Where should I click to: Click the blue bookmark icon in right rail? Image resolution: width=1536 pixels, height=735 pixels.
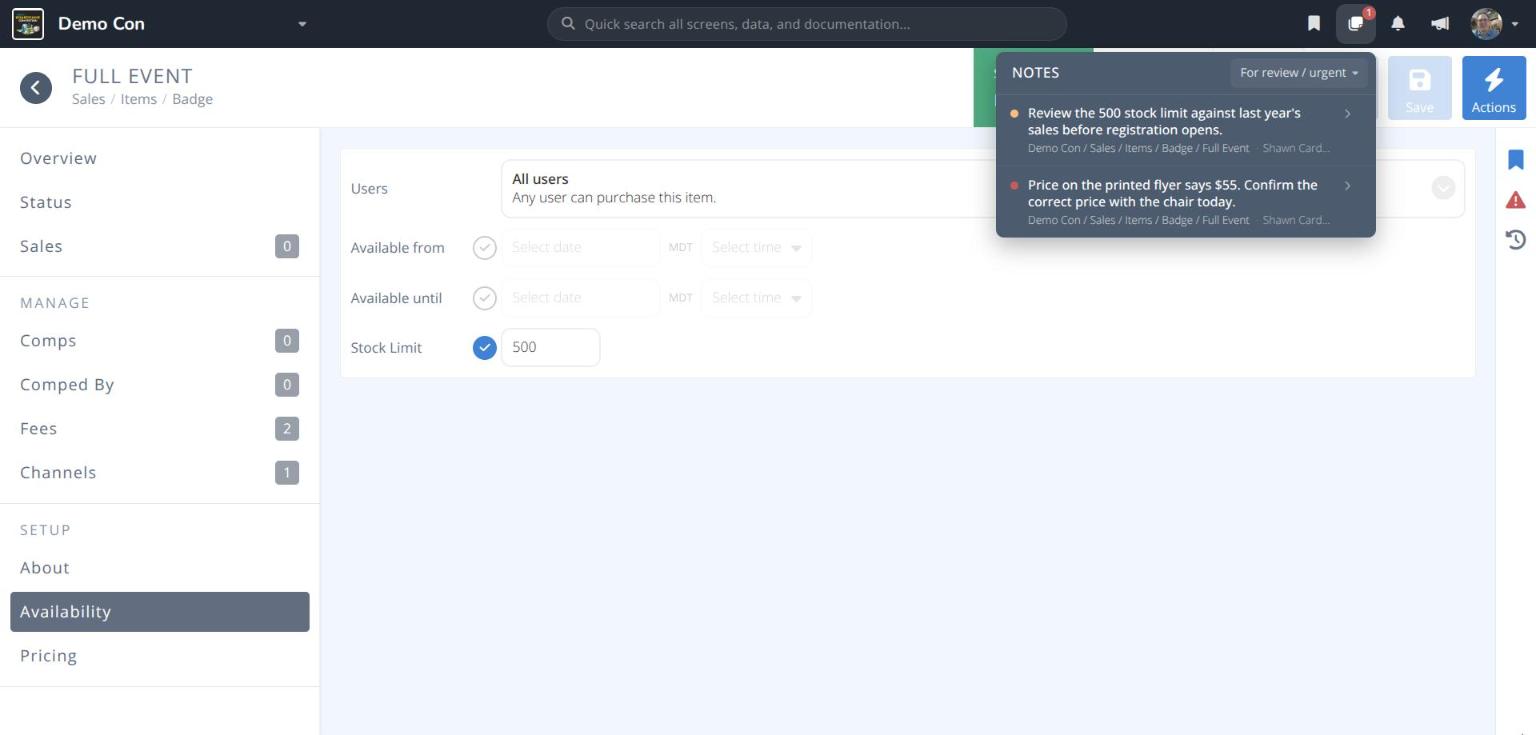[1516, 160]
